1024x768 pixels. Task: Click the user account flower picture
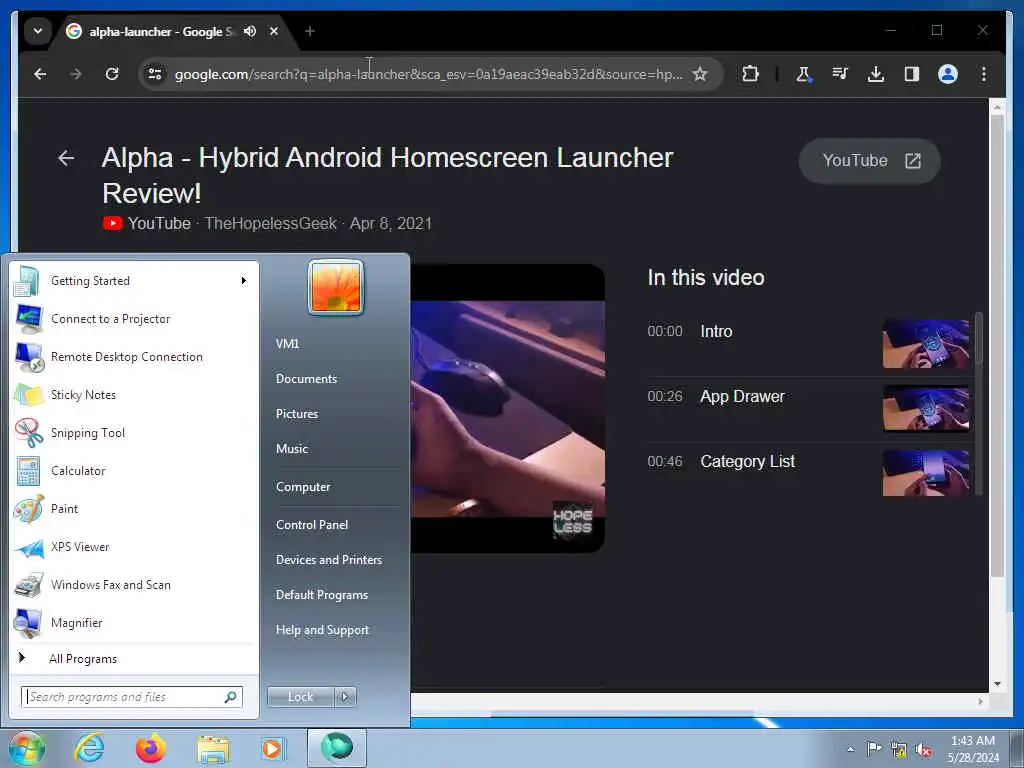[336, 287]
